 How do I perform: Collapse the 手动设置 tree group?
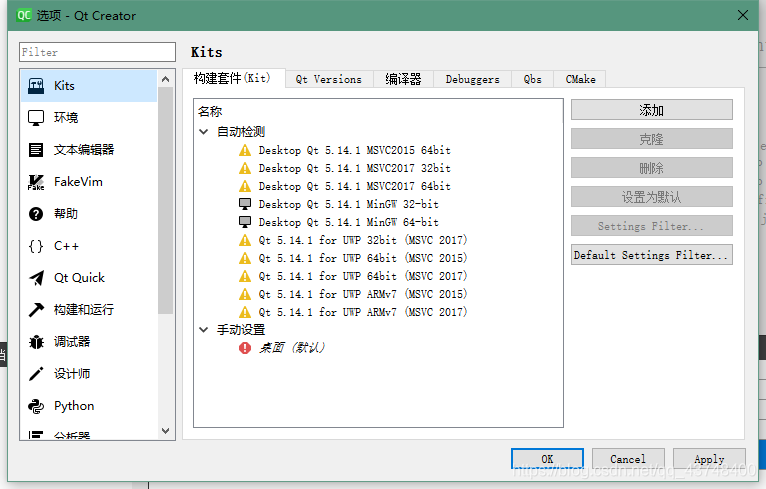(204, 330)
